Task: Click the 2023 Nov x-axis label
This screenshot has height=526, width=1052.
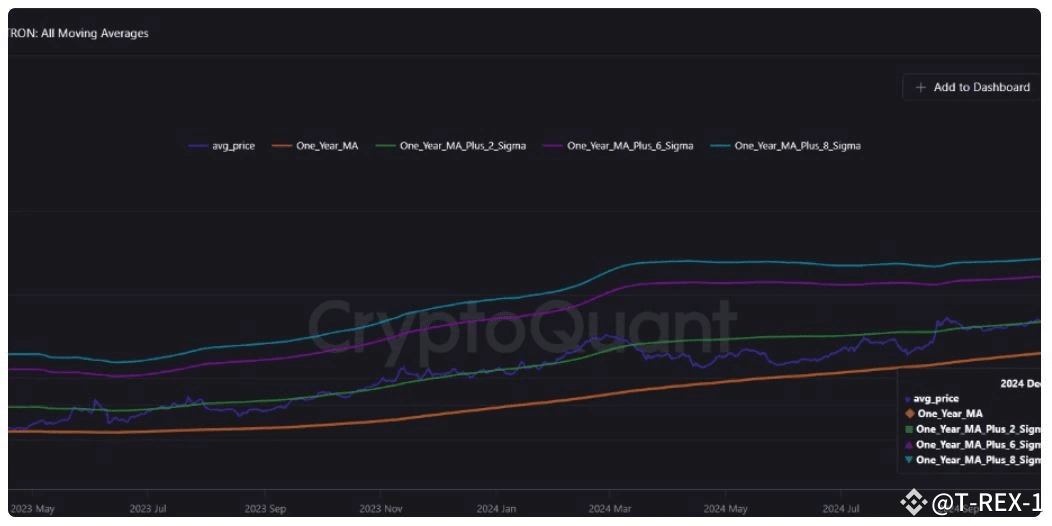Action: point(381,508)
